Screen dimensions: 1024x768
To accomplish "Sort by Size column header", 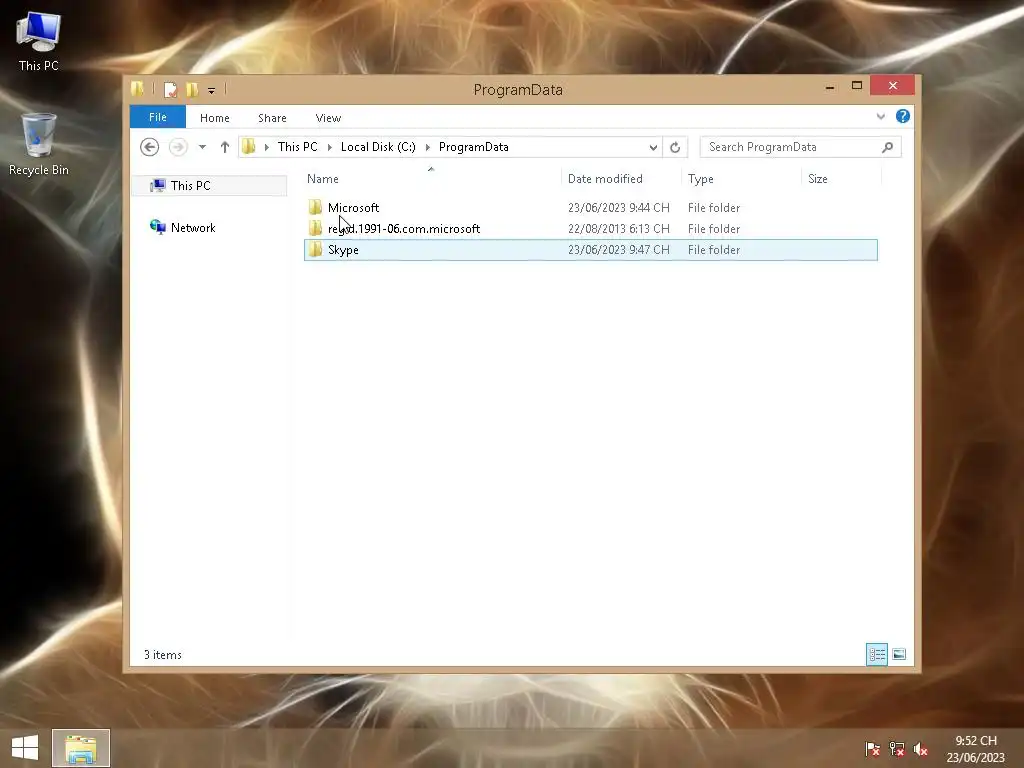I will [x=818, y=179].
